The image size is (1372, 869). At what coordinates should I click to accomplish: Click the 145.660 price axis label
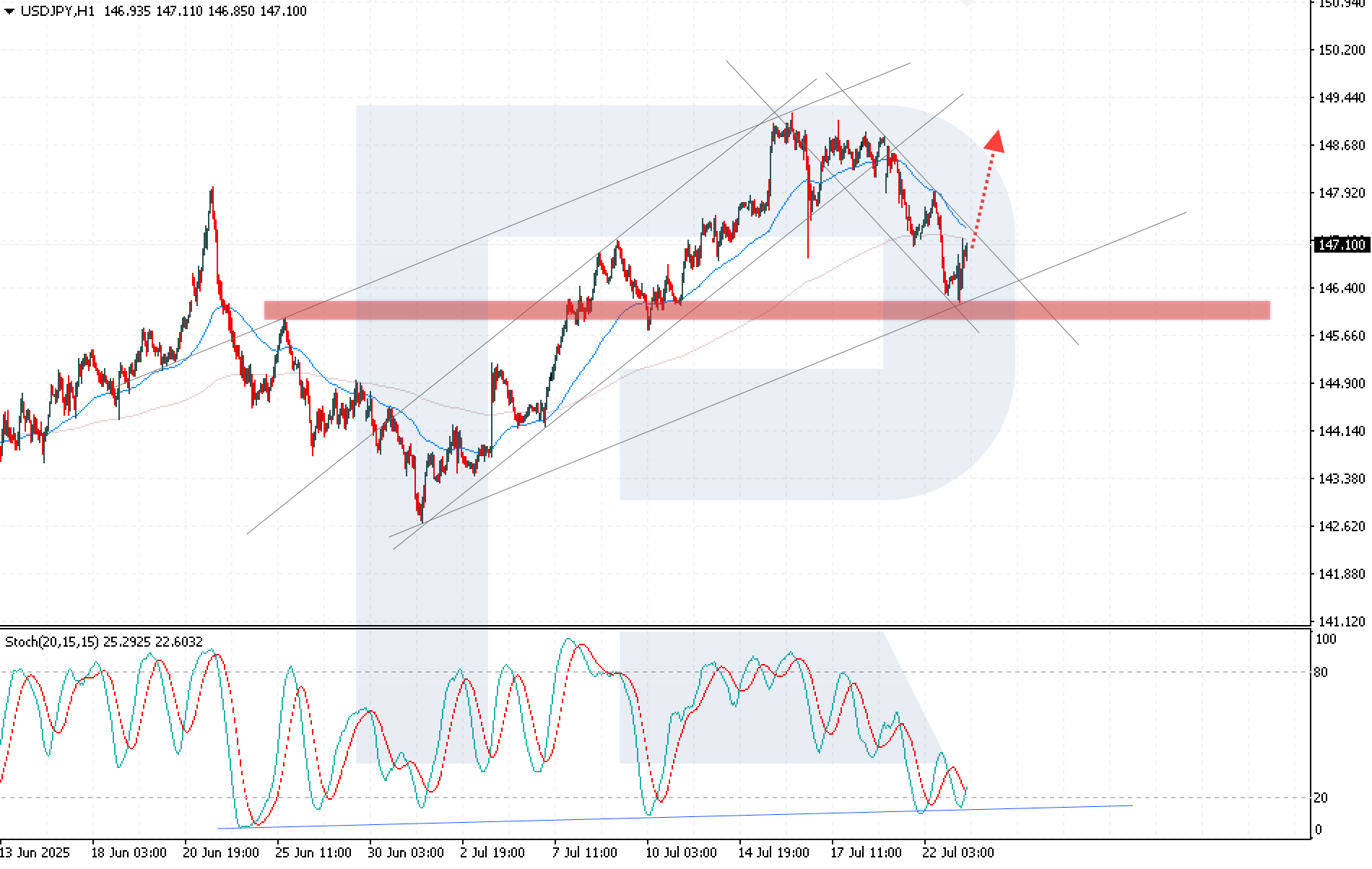click(x=1342, y=336)
